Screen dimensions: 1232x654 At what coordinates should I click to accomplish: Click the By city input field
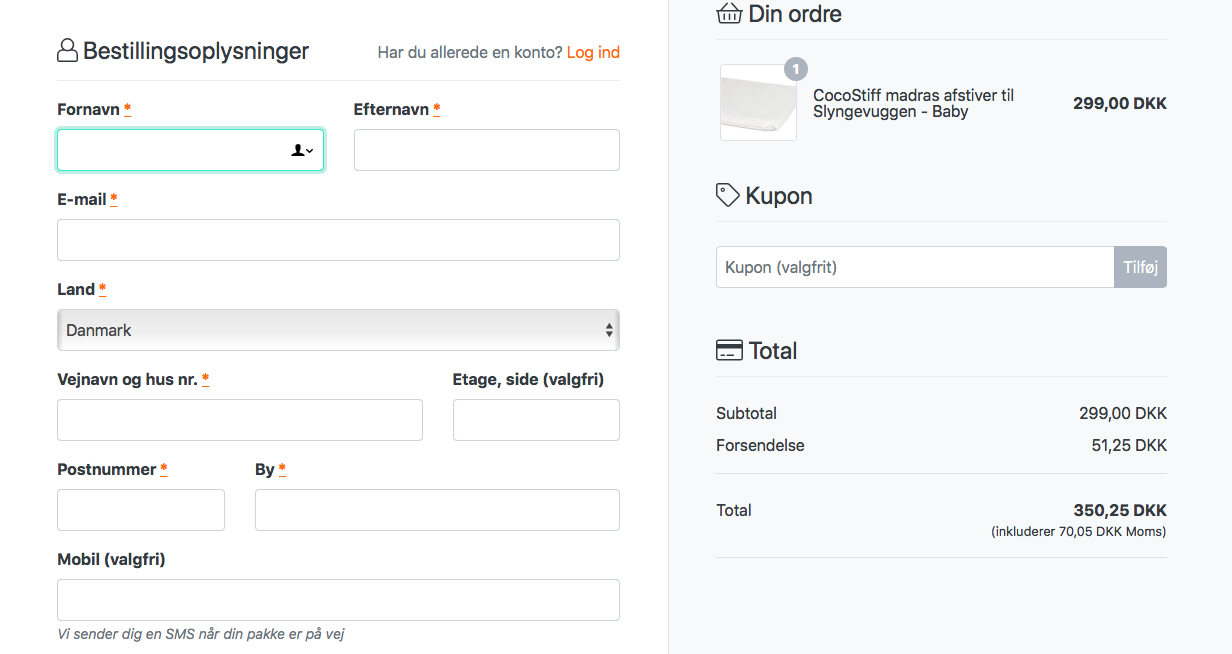point(437,510)
